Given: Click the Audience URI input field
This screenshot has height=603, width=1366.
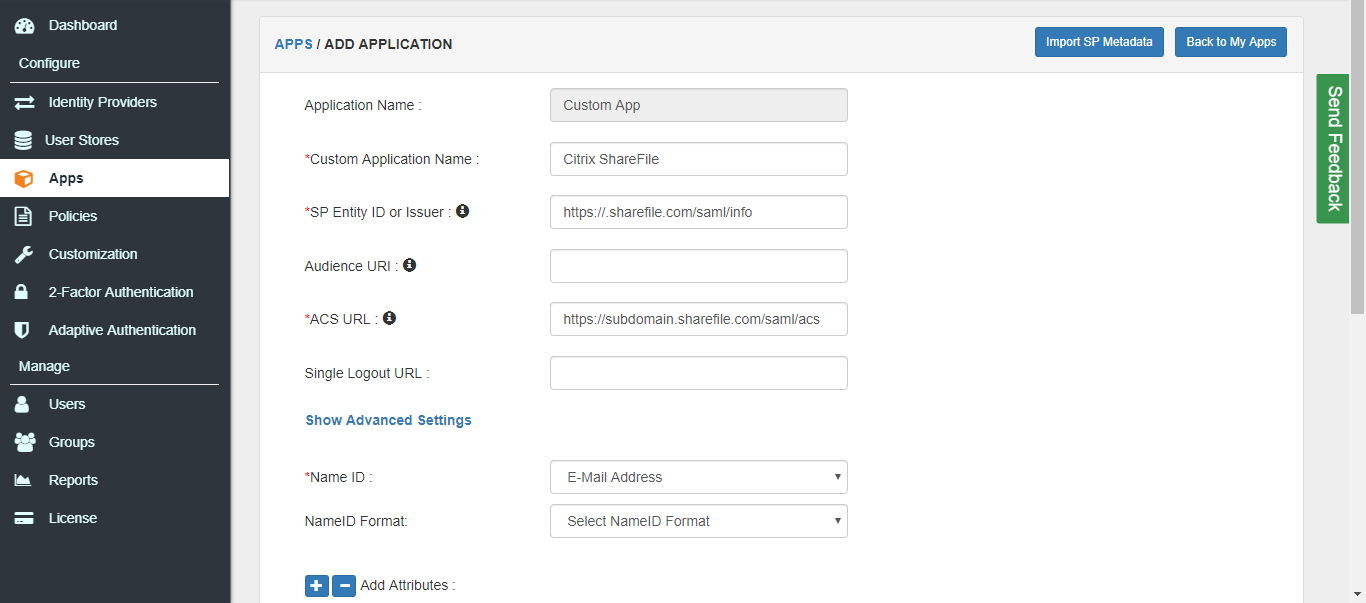Looking at the screenshot, I should point(699,266).
